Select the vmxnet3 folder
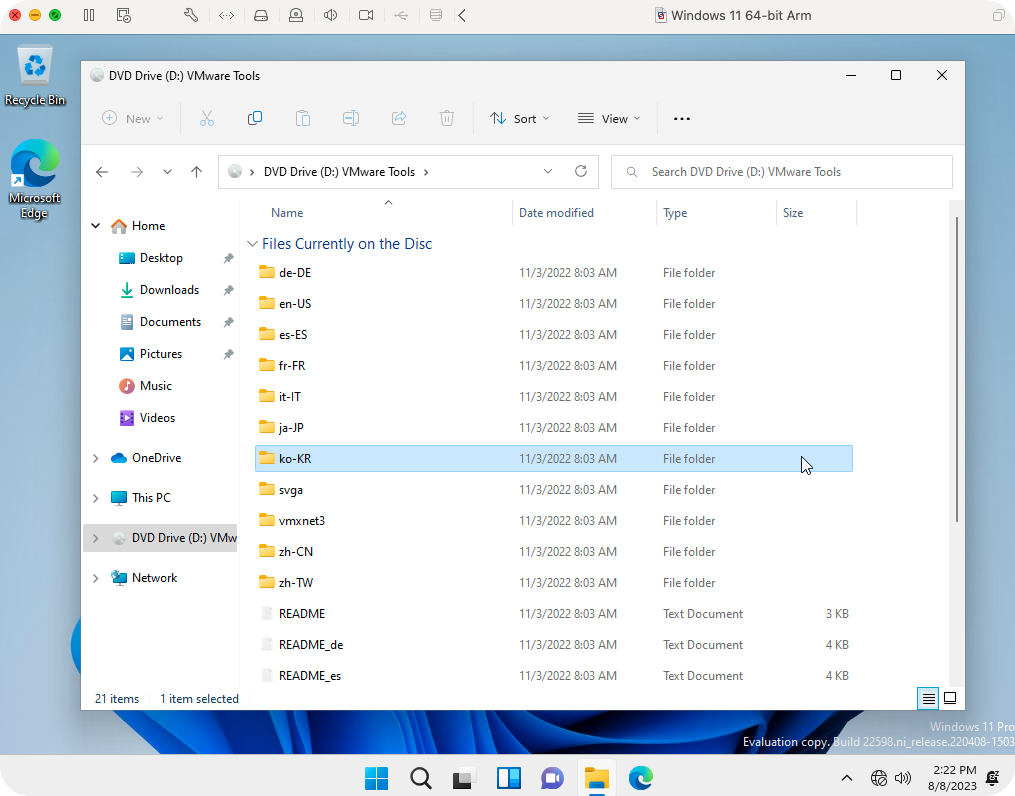 click(x=553, y=521)
